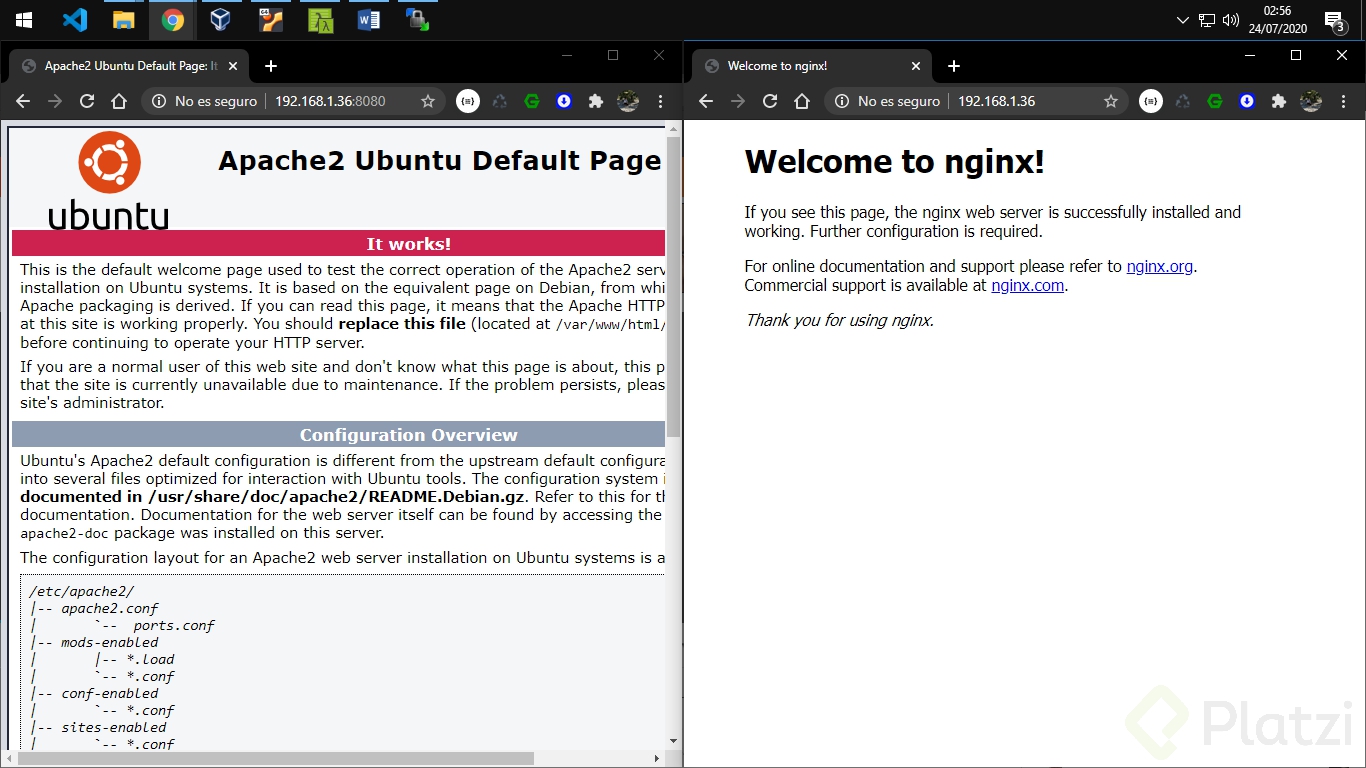
Task: Open Chrome three-dot menu in nginx window
Action: click(1343, 101)
